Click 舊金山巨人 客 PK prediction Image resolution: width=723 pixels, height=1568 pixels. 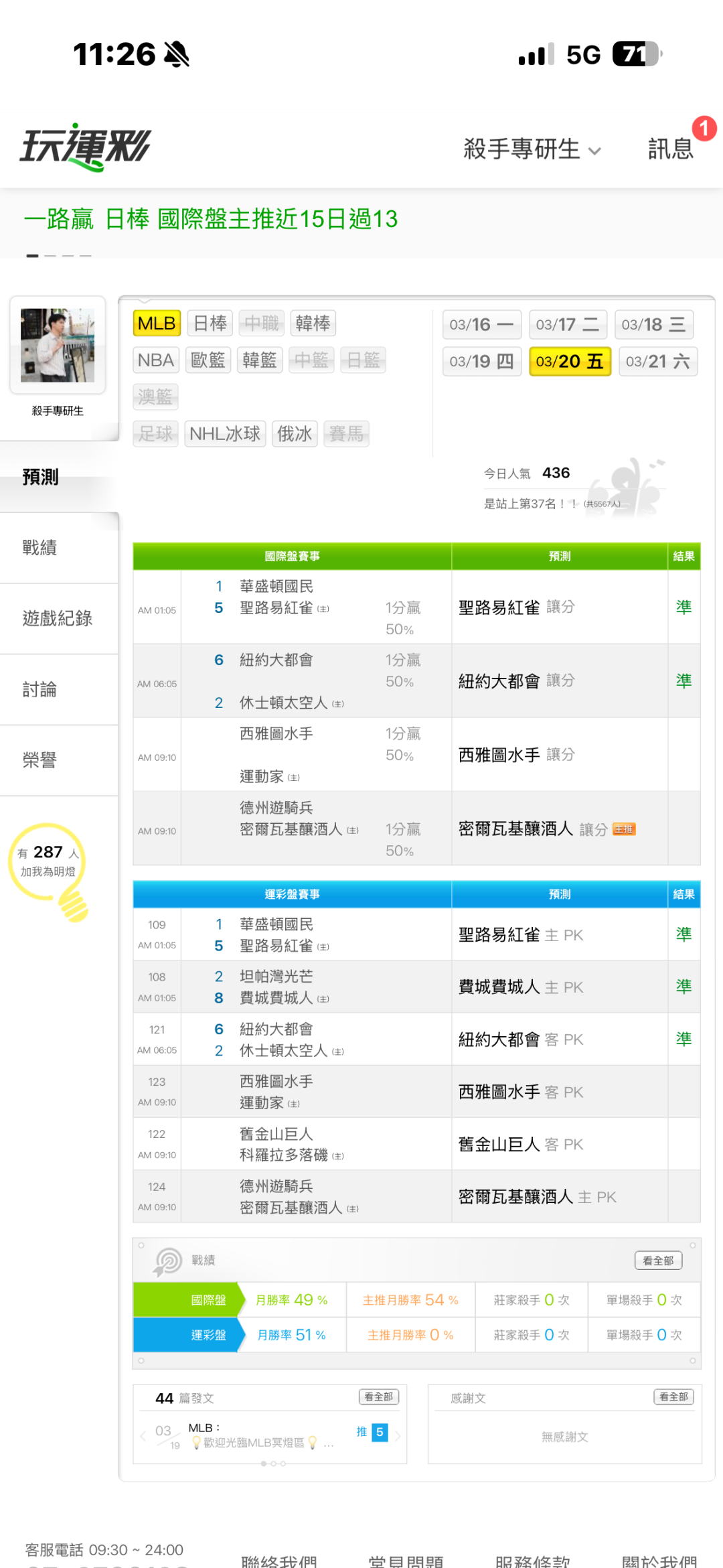tap(521, 1145)
